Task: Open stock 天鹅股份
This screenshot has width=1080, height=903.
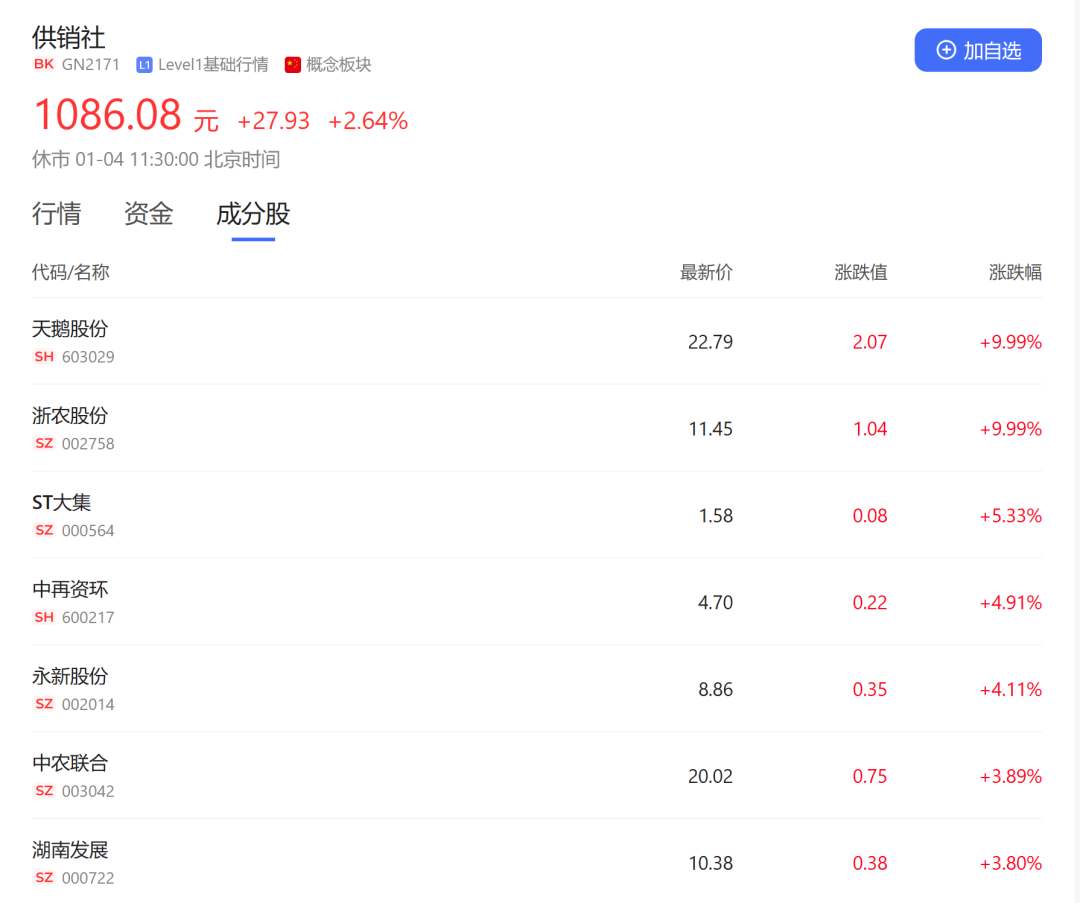Action: (70, 329)
